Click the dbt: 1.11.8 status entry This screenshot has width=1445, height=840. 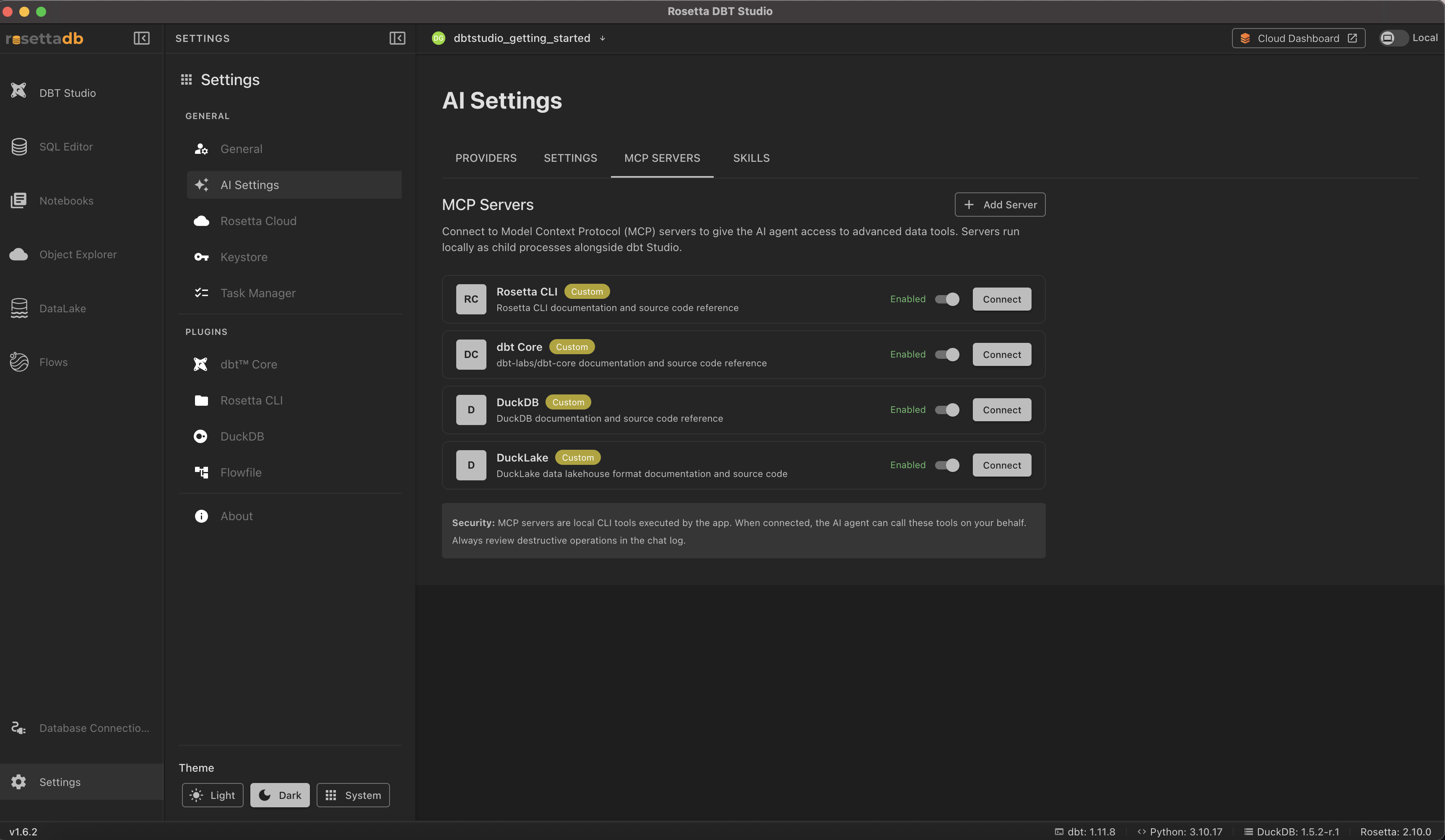pyautogui.click(x=1085, y=832)
